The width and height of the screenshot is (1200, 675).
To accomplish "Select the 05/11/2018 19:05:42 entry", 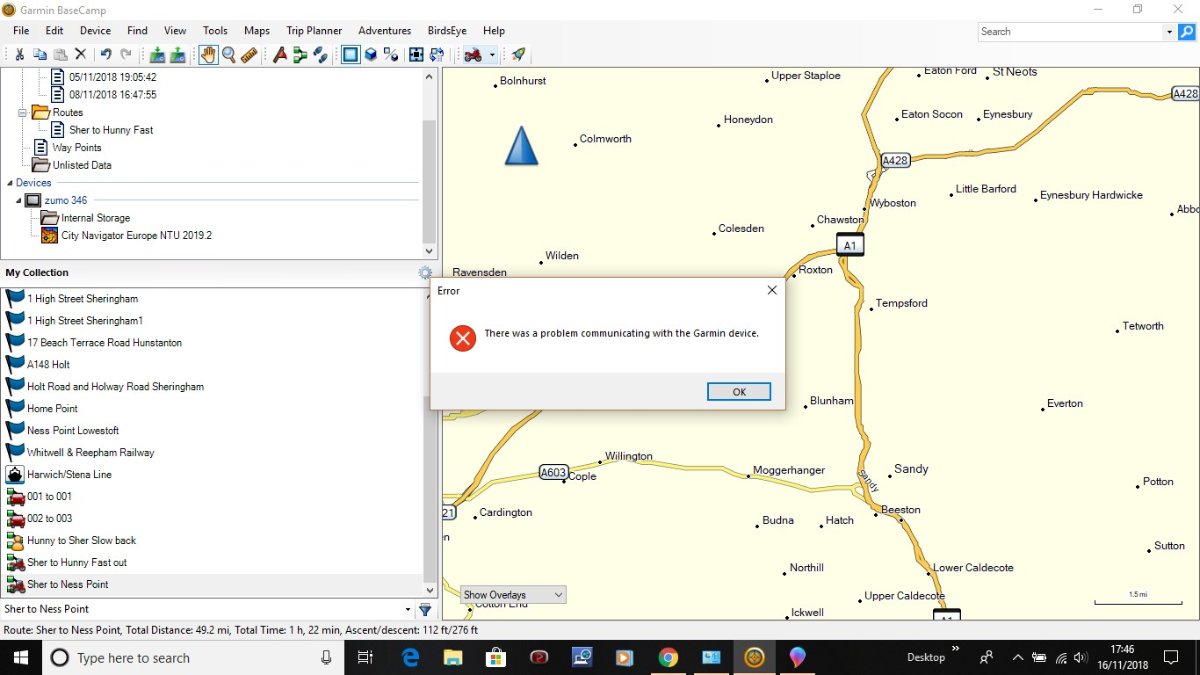I will 112,77.
